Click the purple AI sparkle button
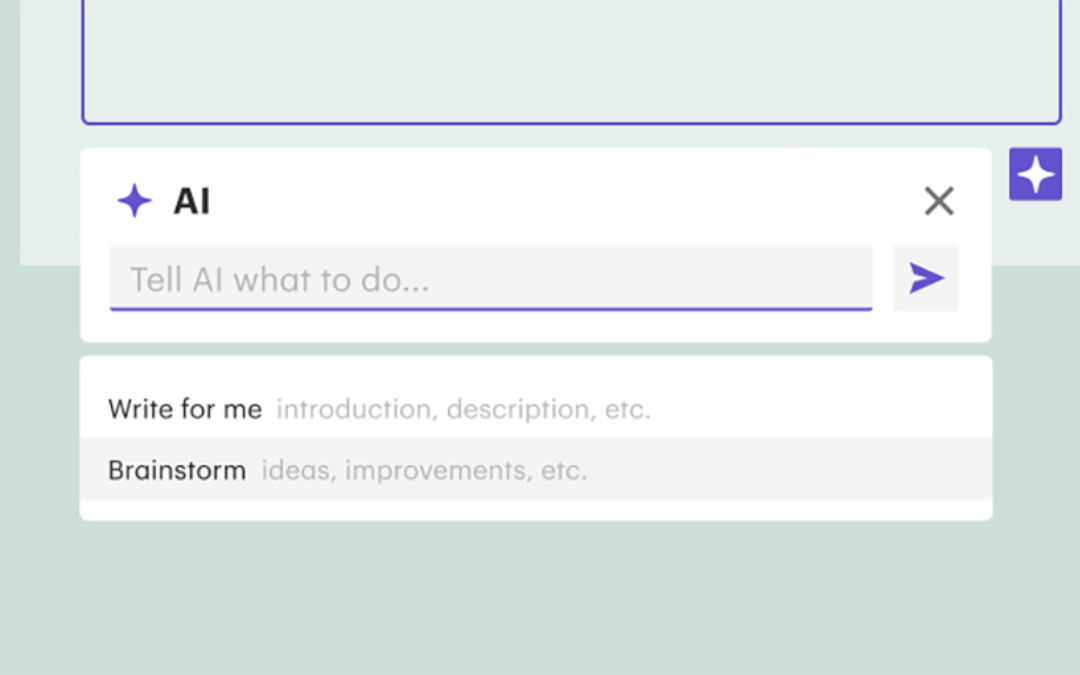The width and height of the screenshot is (1080, 675). 1035,174
